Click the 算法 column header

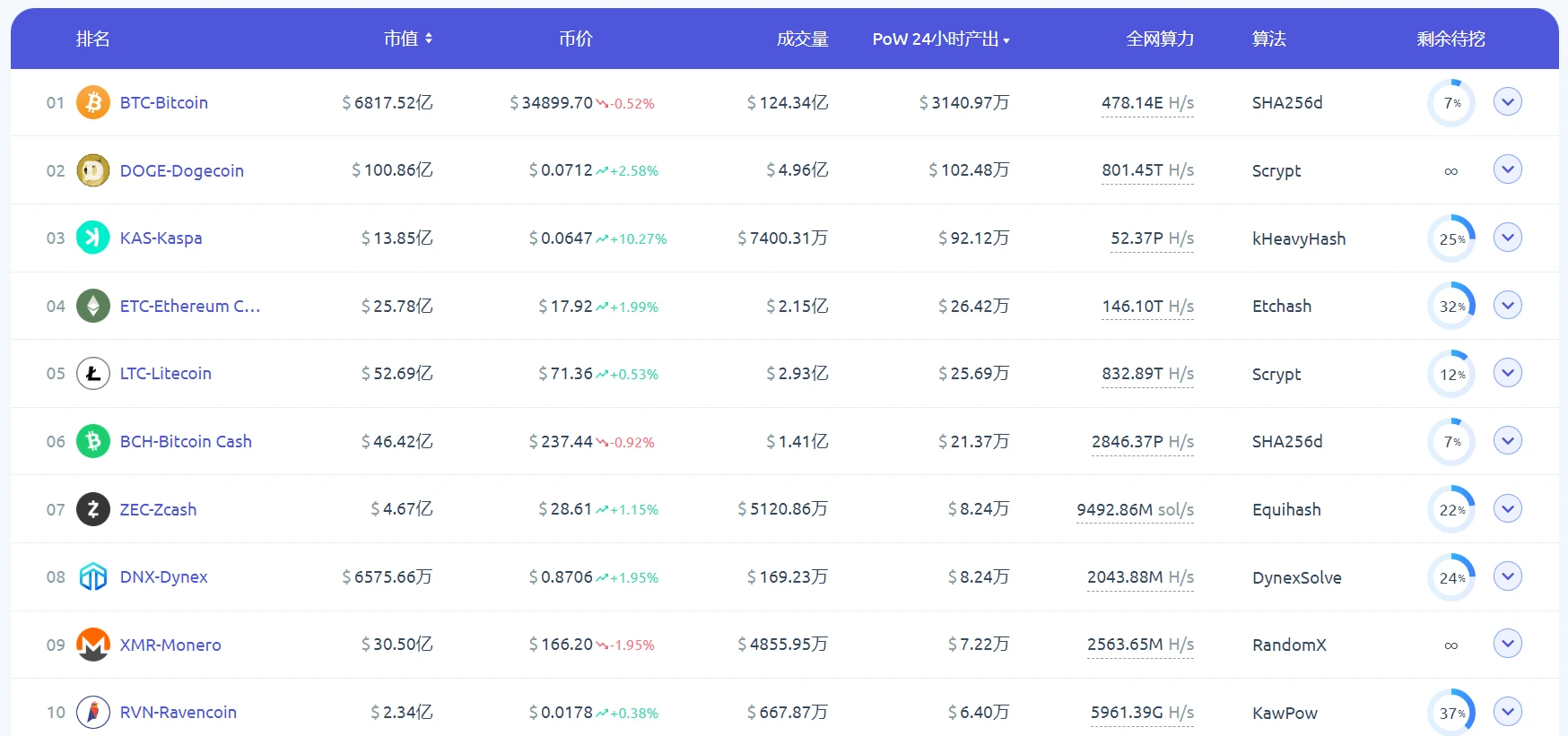point(1269,39)
